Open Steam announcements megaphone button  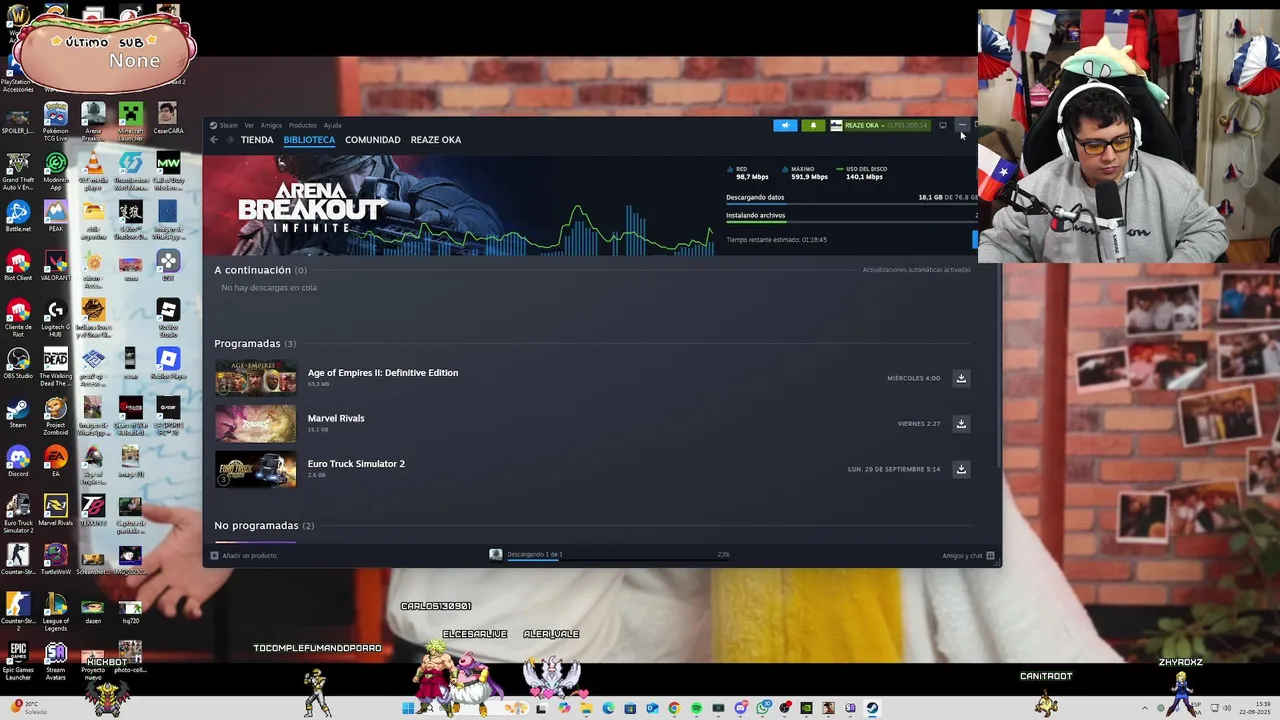click(785, 125)
